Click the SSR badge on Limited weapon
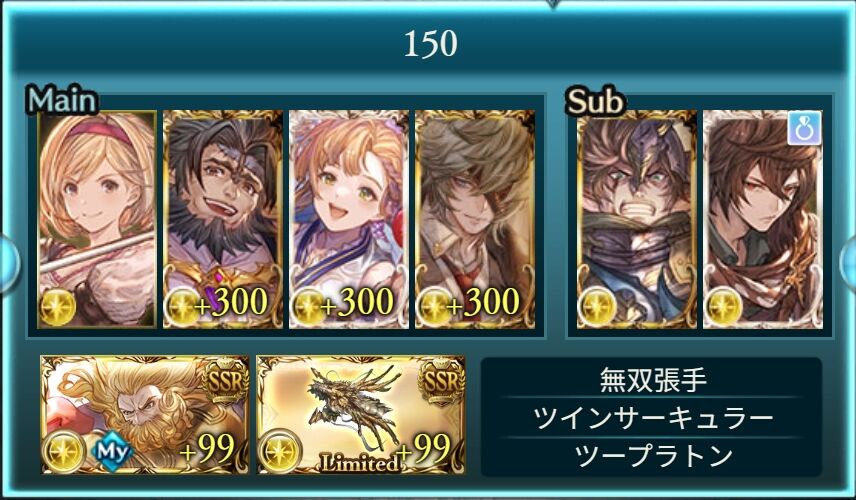The width and height of the screenshot is (856, 500). pos(441,382)
